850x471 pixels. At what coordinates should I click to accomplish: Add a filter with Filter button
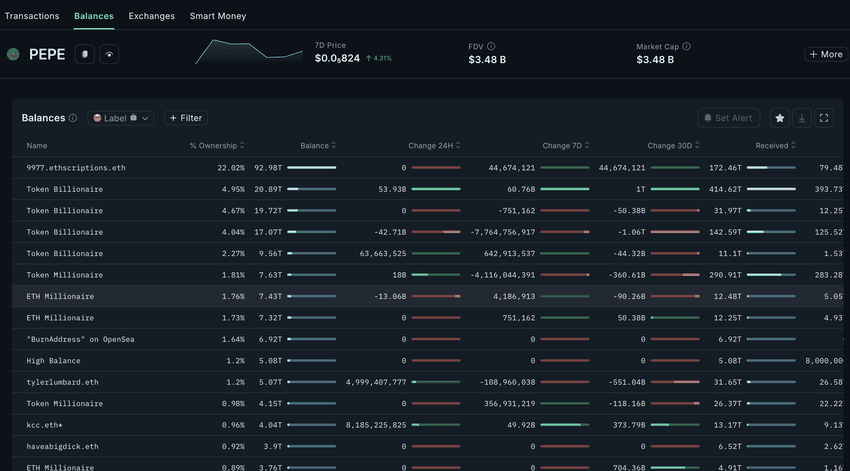(x=186, y=118)
